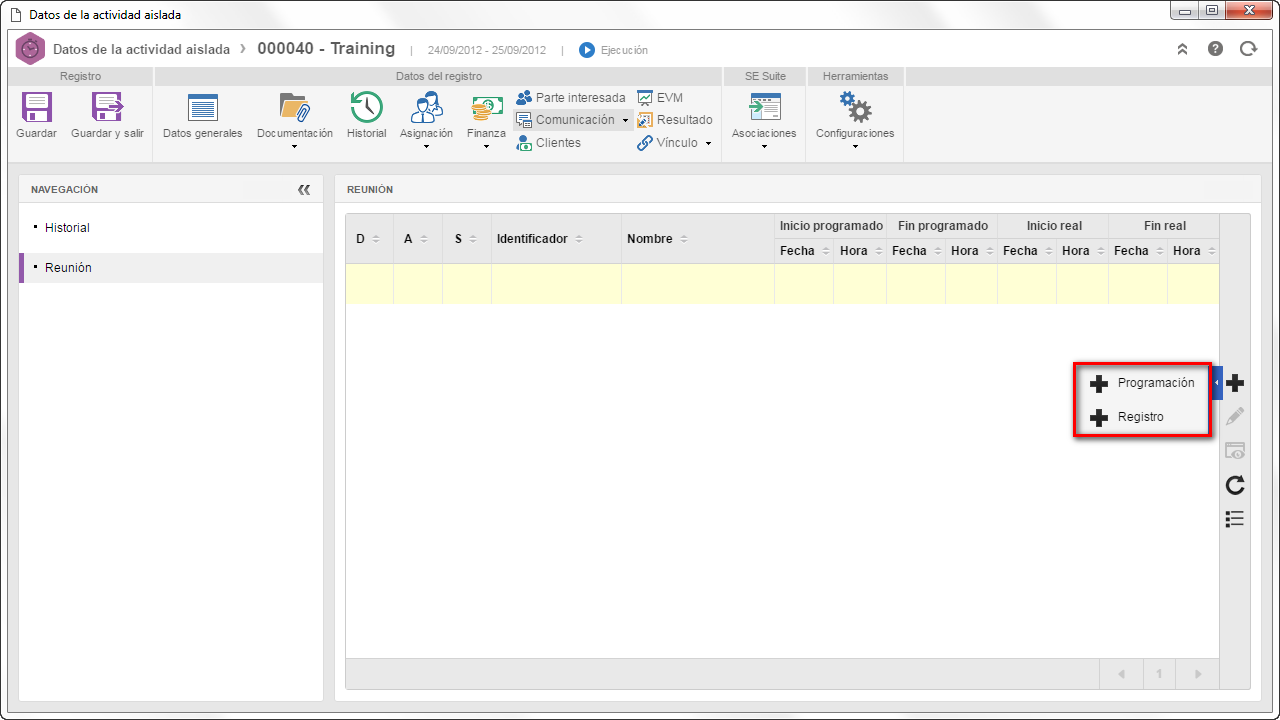Sort by Inicio real Fecha column
This screenshot has width=1280, height=720.
coord(1027,251)
